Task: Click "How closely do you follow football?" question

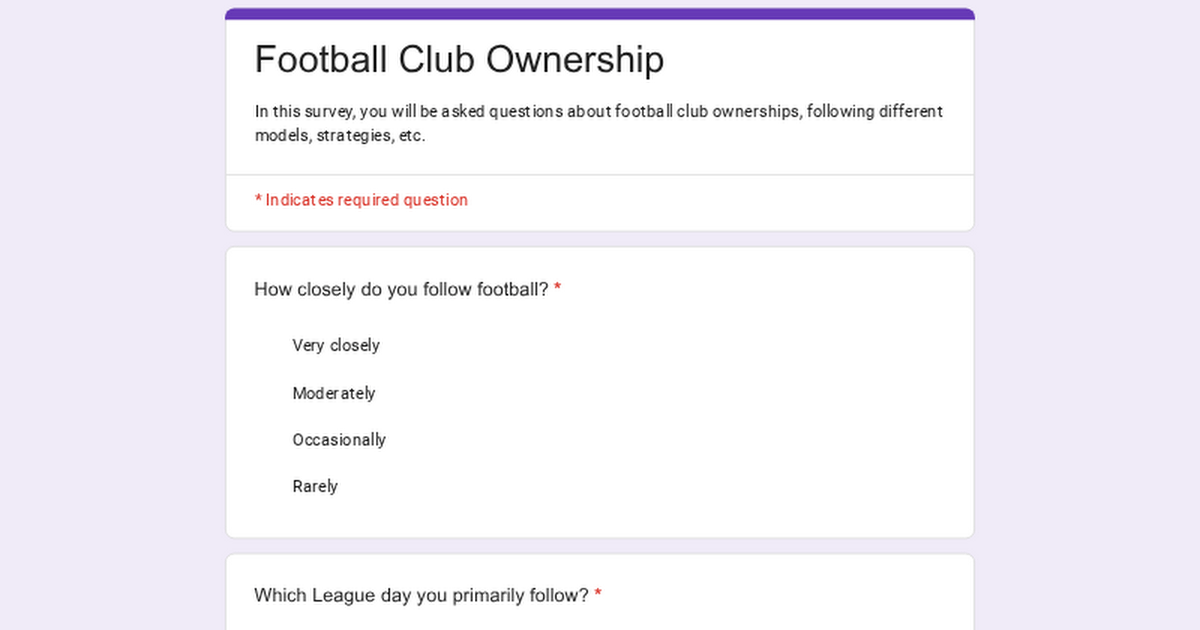Action: 401,290
